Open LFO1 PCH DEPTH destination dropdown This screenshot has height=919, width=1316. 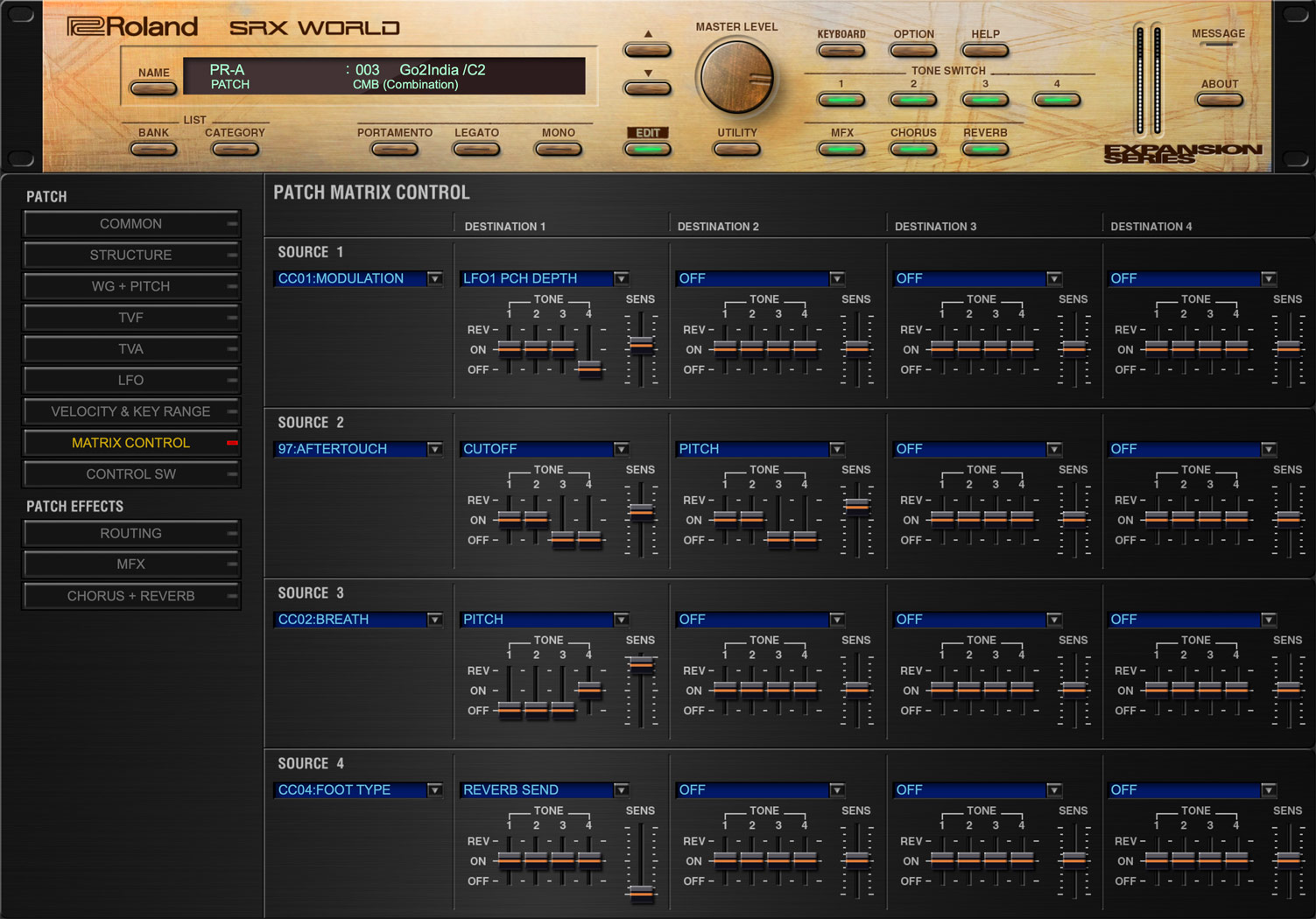(545, 278)
